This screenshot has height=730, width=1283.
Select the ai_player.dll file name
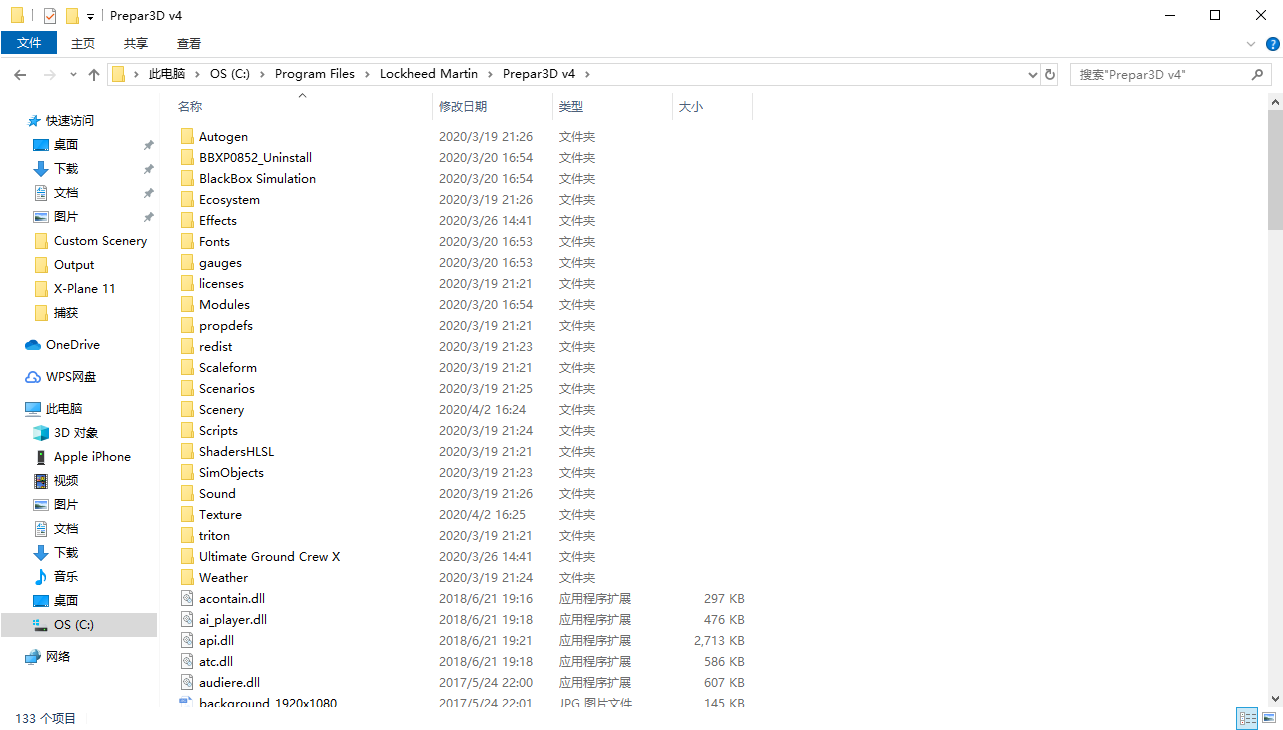tap(233, 620)
